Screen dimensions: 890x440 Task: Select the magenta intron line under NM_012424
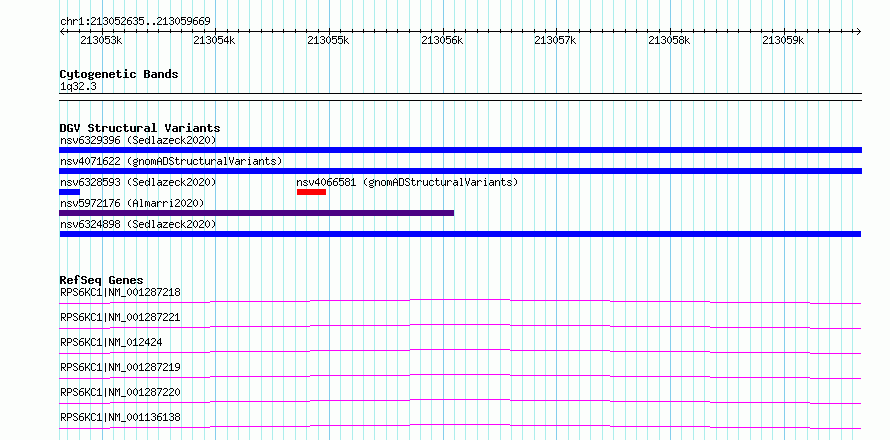click(460, 351)
